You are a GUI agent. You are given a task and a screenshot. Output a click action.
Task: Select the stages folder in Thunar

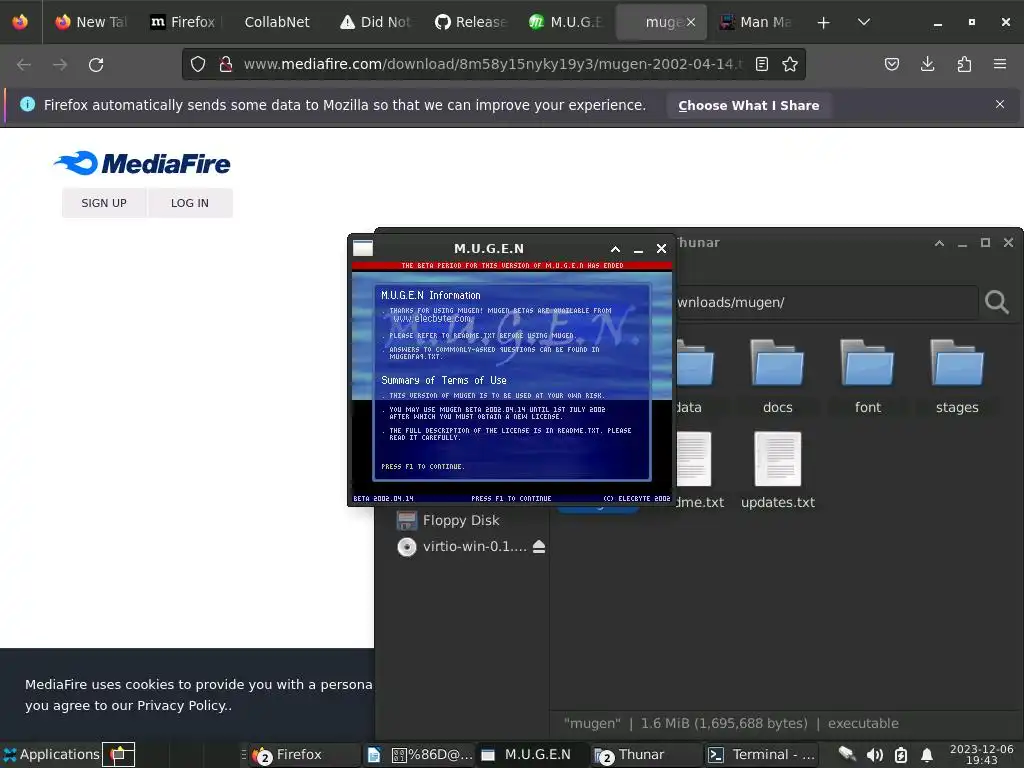tap(957, 377)
